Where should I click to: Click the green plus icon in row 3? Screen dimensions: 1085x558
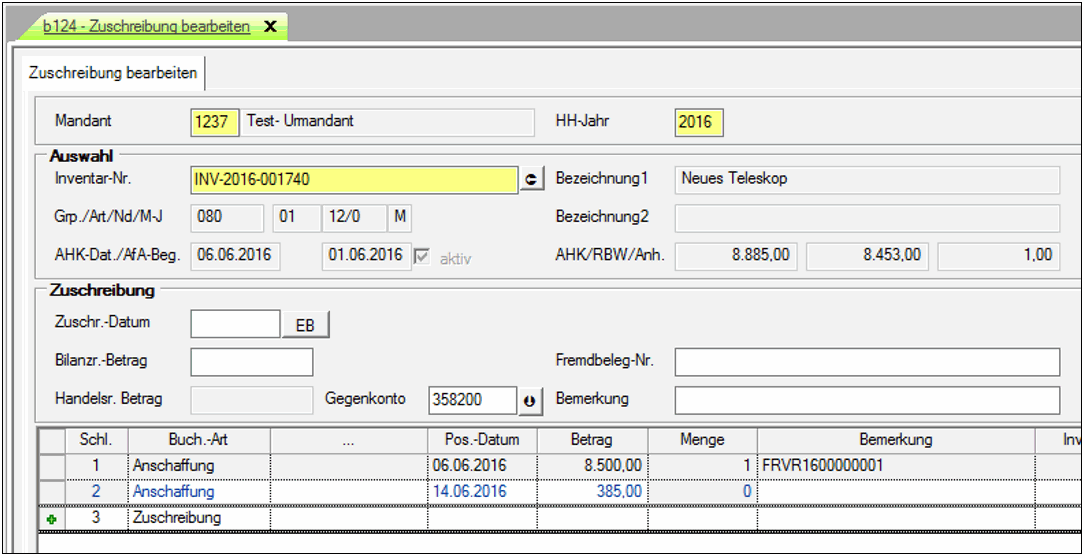[51, 519]
